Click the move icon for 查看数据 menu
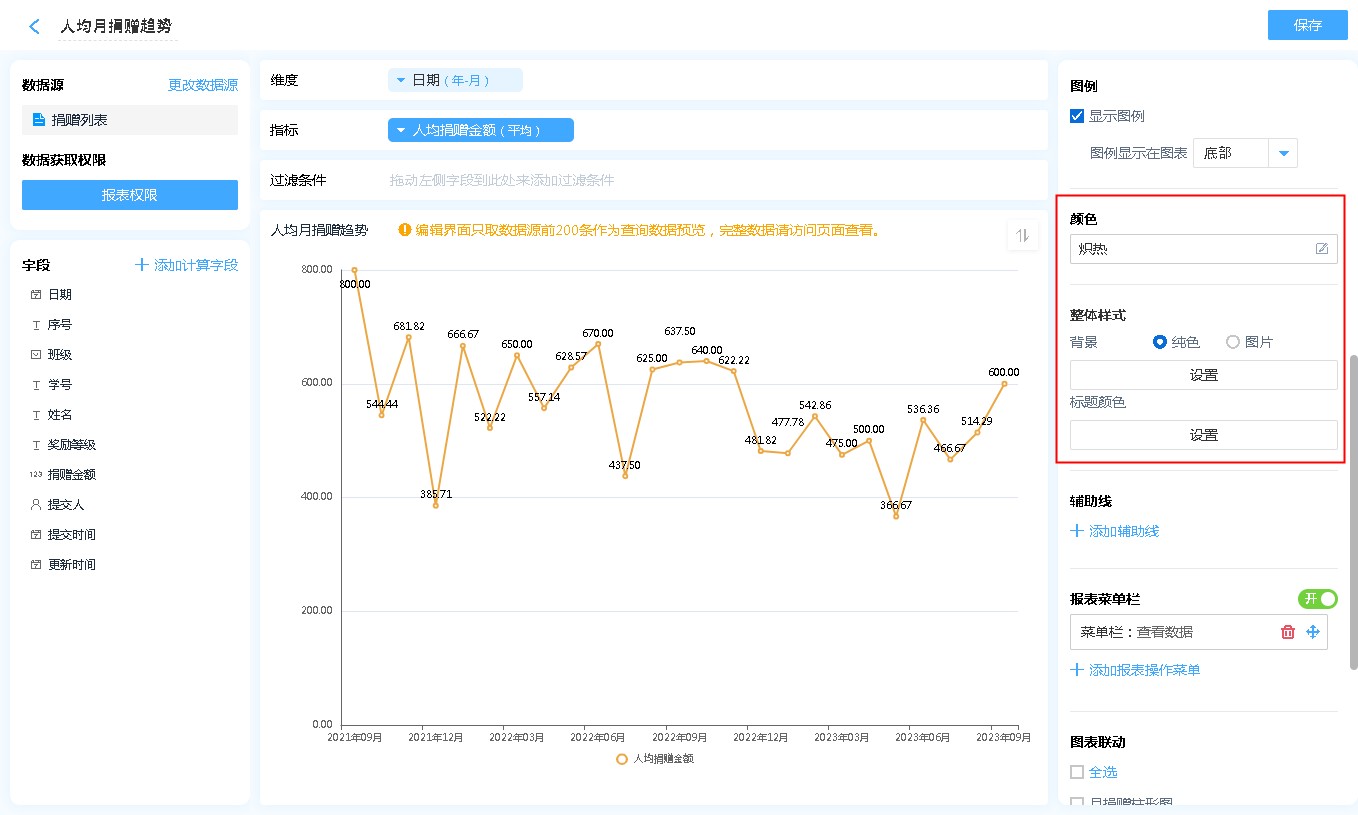1358x815 pixels. point(1313,632)
